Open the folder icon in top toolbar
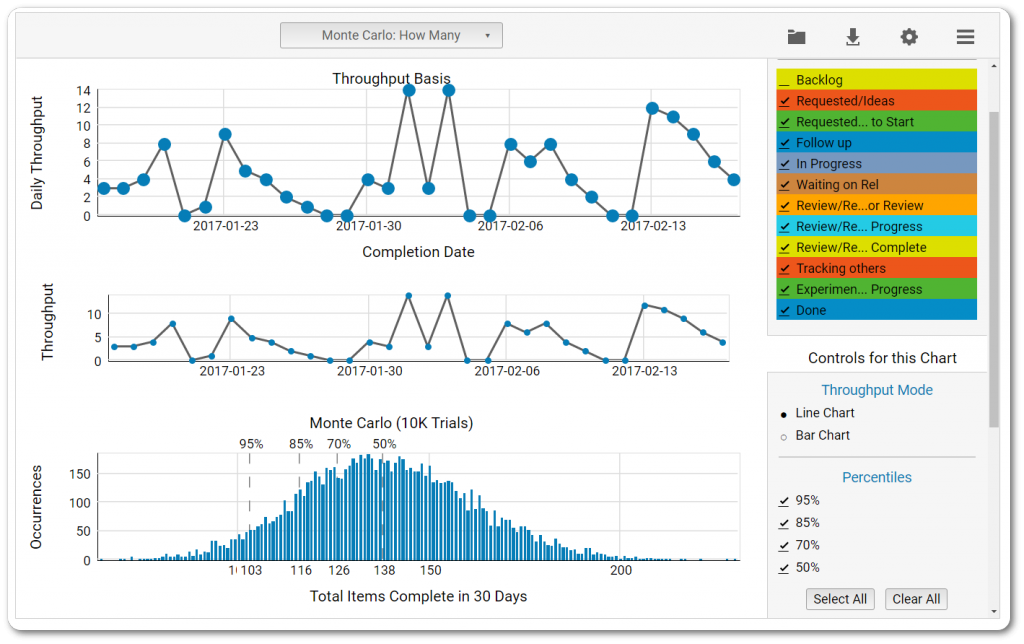 (x=796, y=37)
